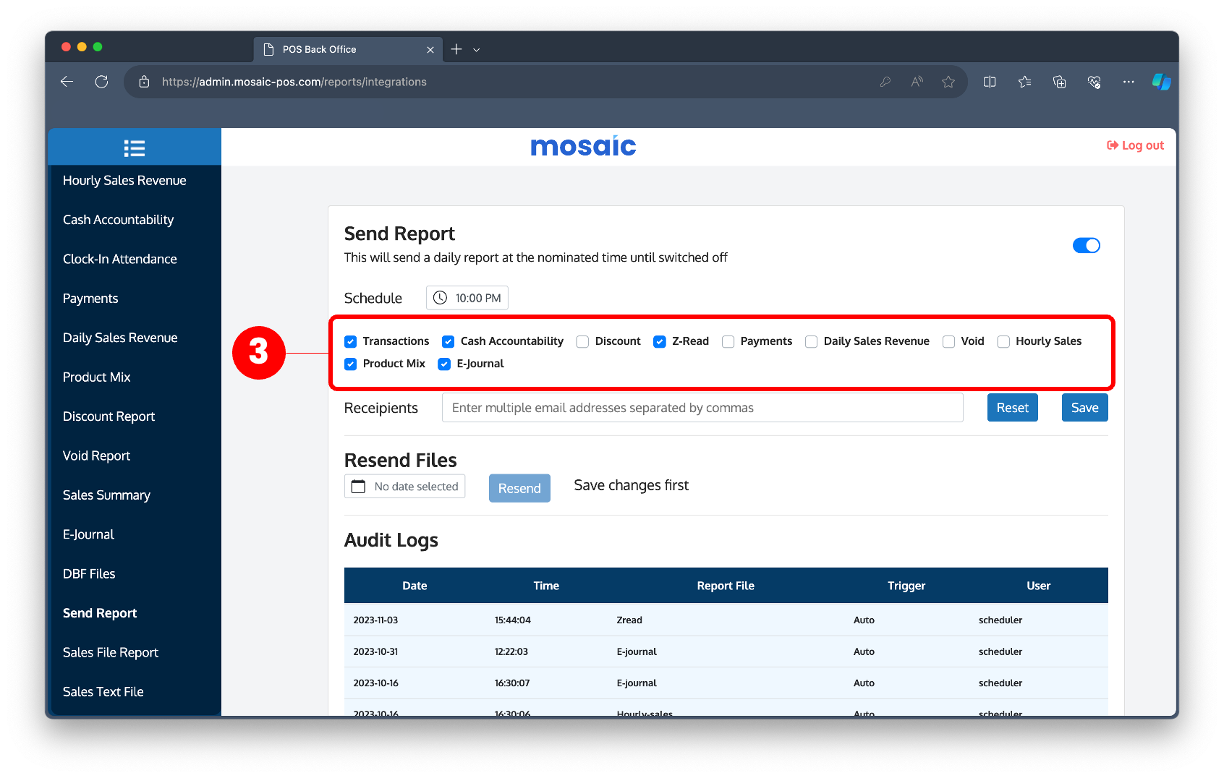Click the Save button
The height and width of the screenshot is (778, 1224).
(x=1084, y=407)
